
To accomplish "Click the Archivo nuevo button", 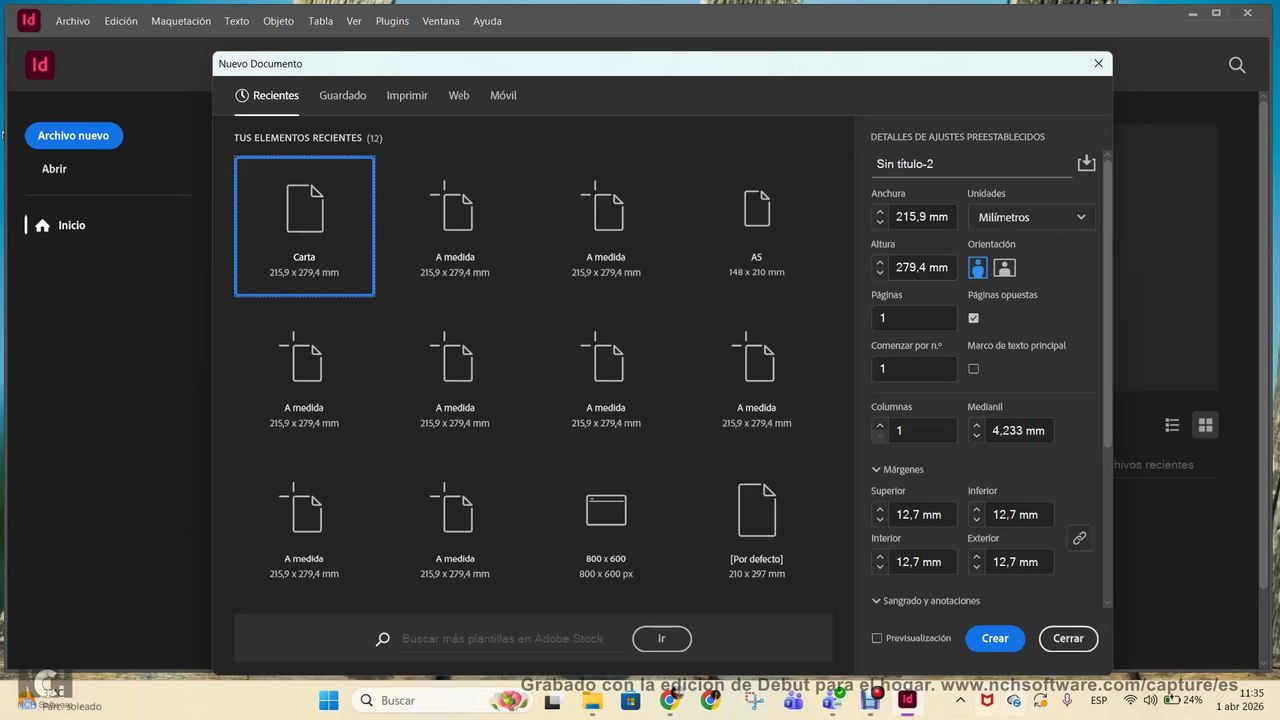I will pos(73,136).
